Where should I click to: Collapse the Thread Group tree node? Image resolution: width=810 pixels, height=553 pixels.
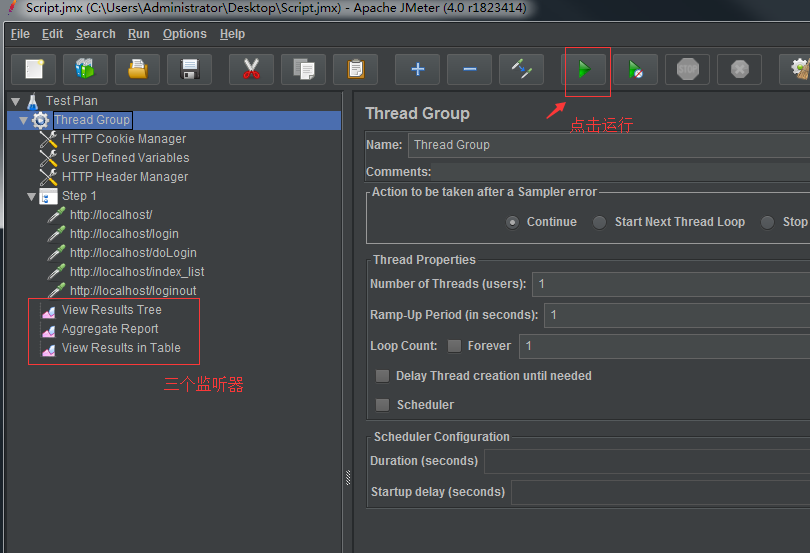click(23, 120)
